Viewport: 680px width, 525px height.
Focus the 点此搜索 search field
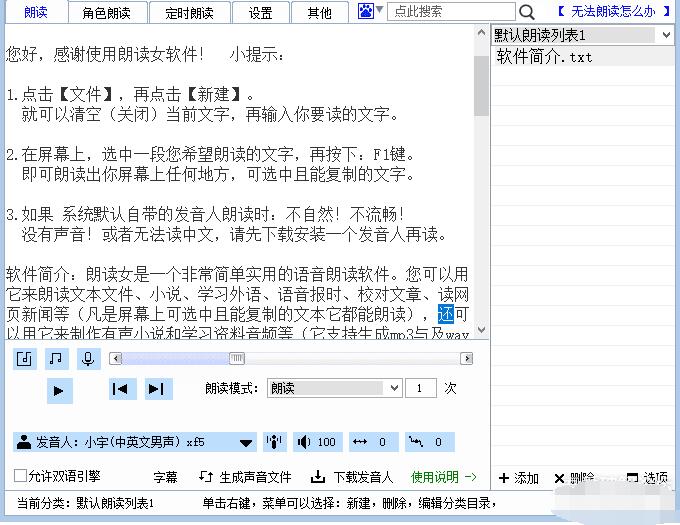451,12
